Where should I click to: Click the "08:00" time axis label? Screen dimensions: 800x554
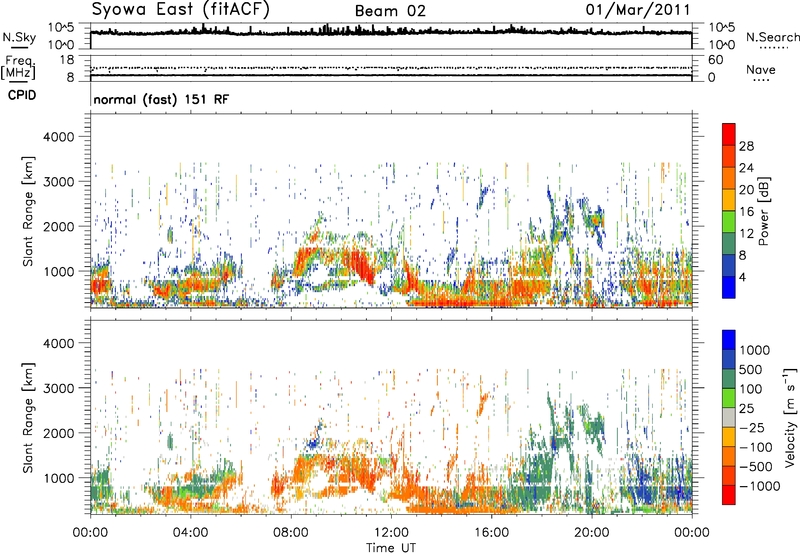[x=291, y=533]
